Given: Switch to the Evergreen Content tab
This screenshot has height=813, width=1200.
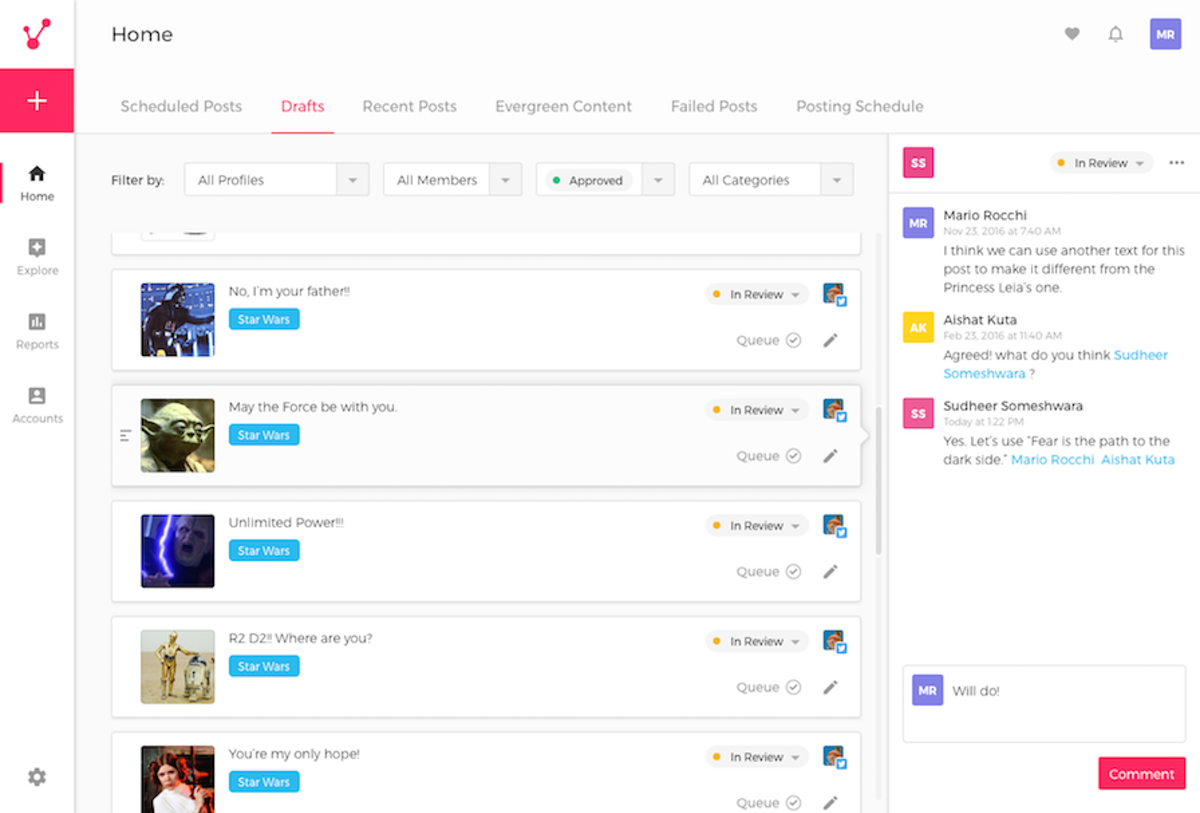Looking at the screenshot, I should (563, 106).
